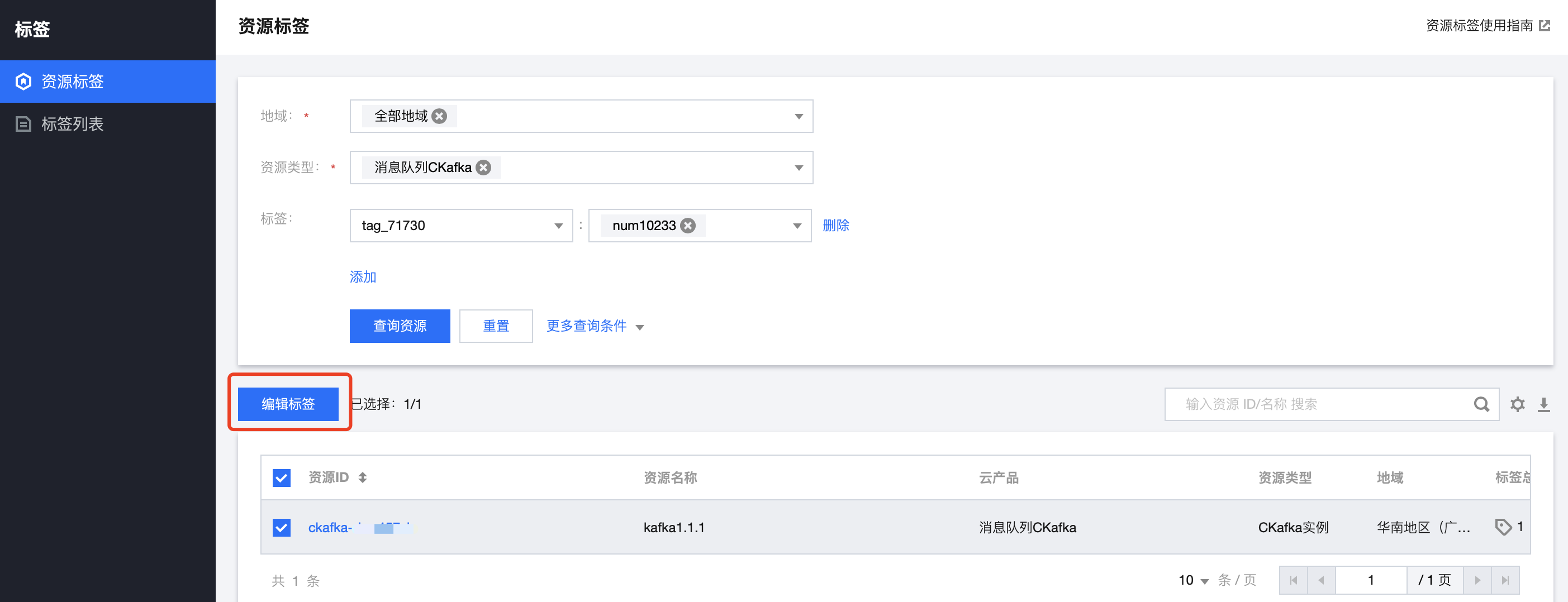Image resolution: width=1568 pixels, height=602 pixels.
Task: Go to first page button
Action: tap(1293, 580)
